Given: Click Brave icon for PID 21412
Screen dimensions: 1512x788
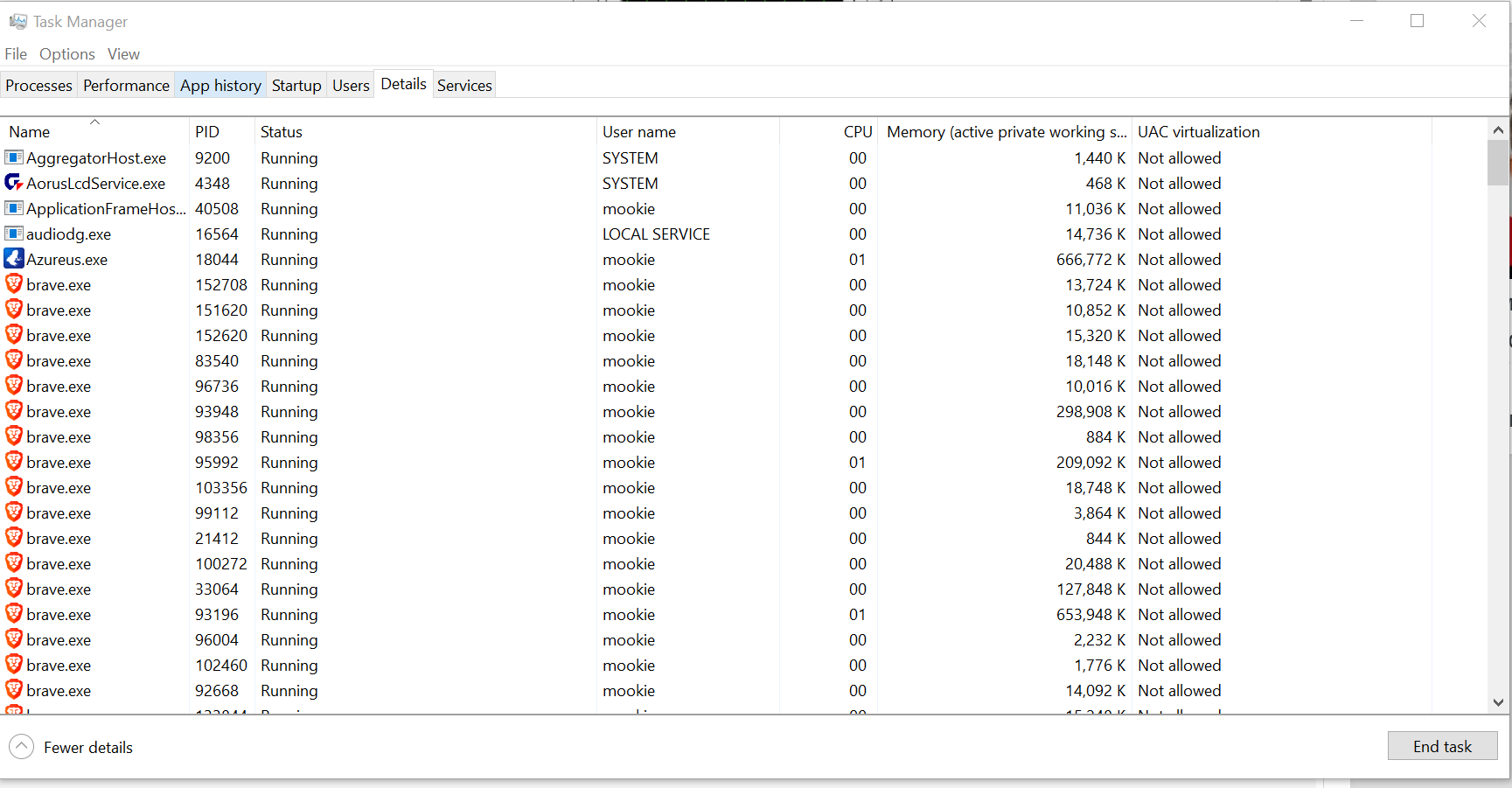Looking at the screenshot, I should coord(14,538).
